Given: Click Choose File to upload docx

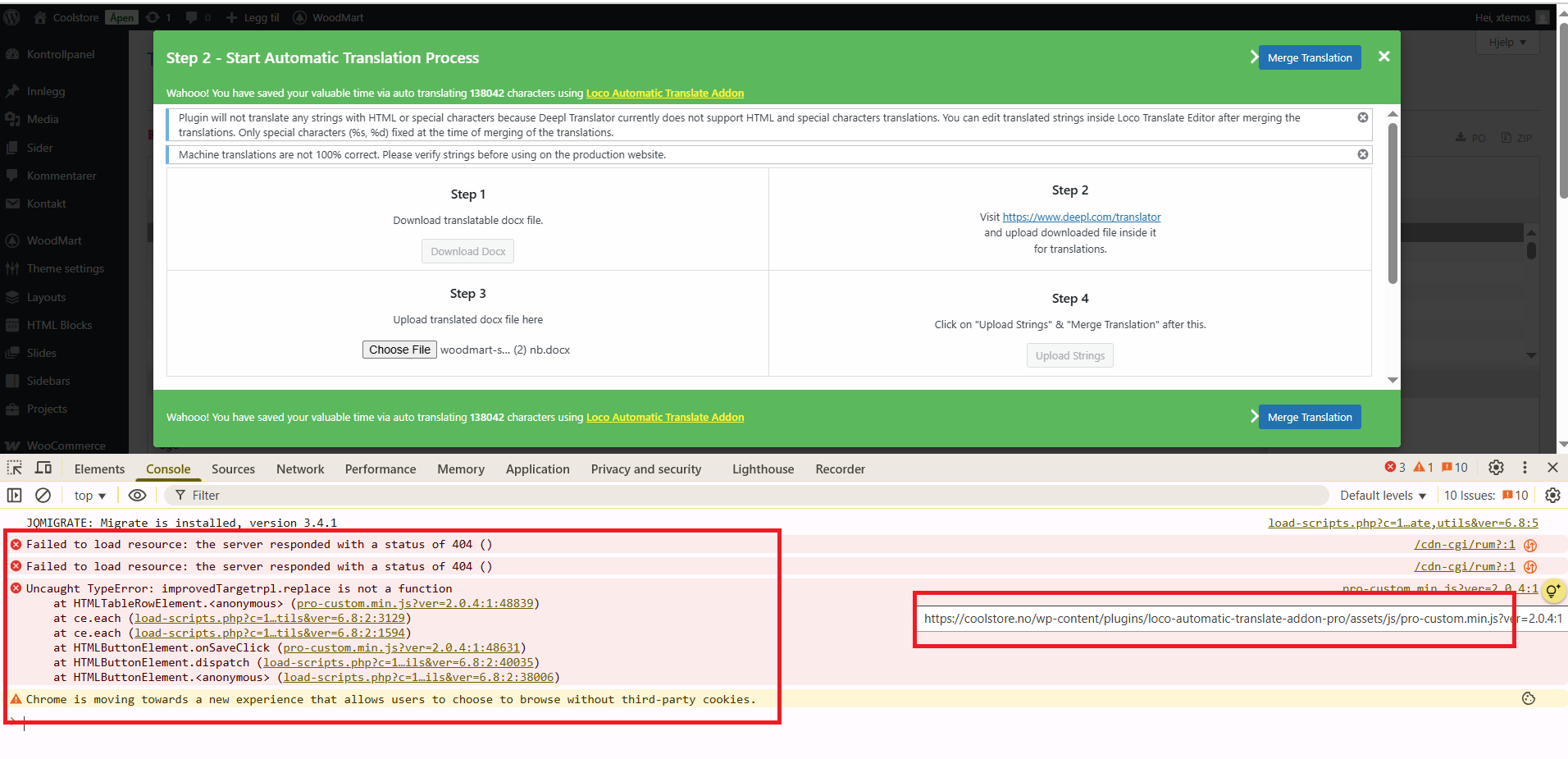Looking at the screenshot, I should point(399,350).
